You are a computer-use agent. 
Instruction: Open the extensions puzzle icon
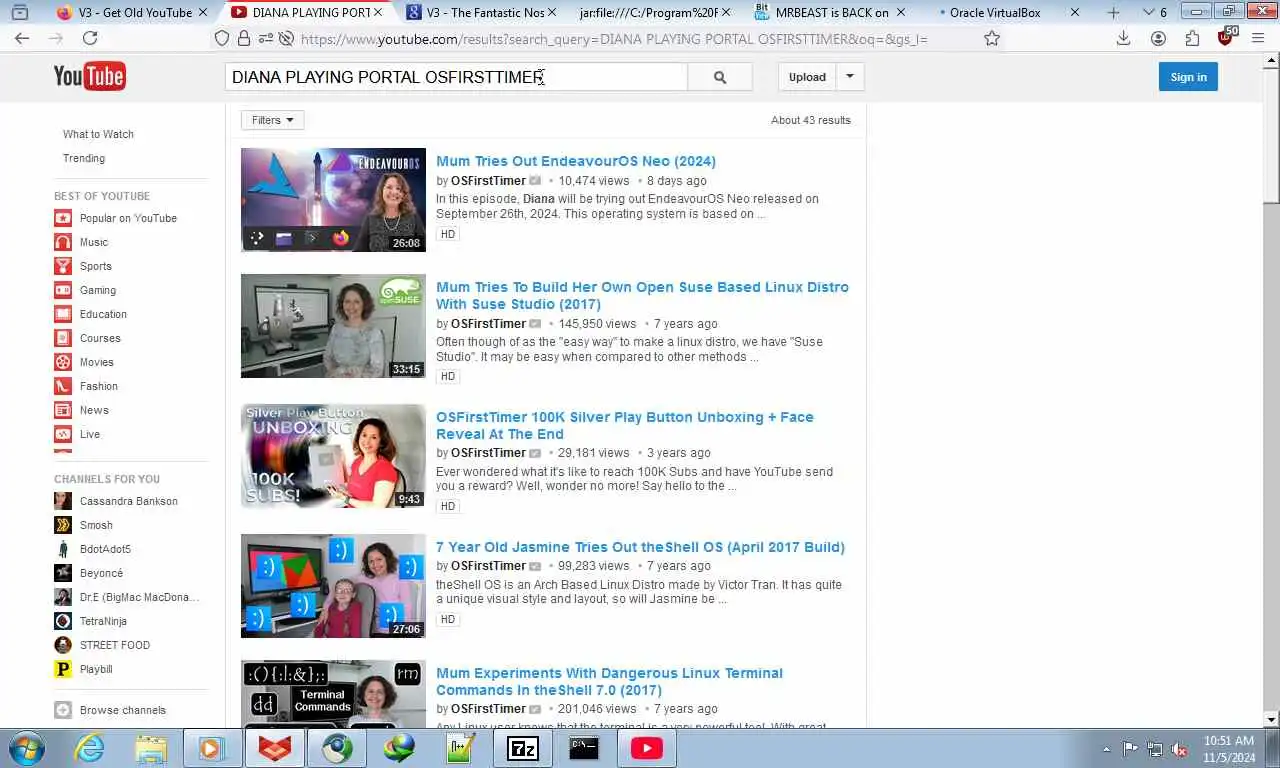click(1192, 38)
